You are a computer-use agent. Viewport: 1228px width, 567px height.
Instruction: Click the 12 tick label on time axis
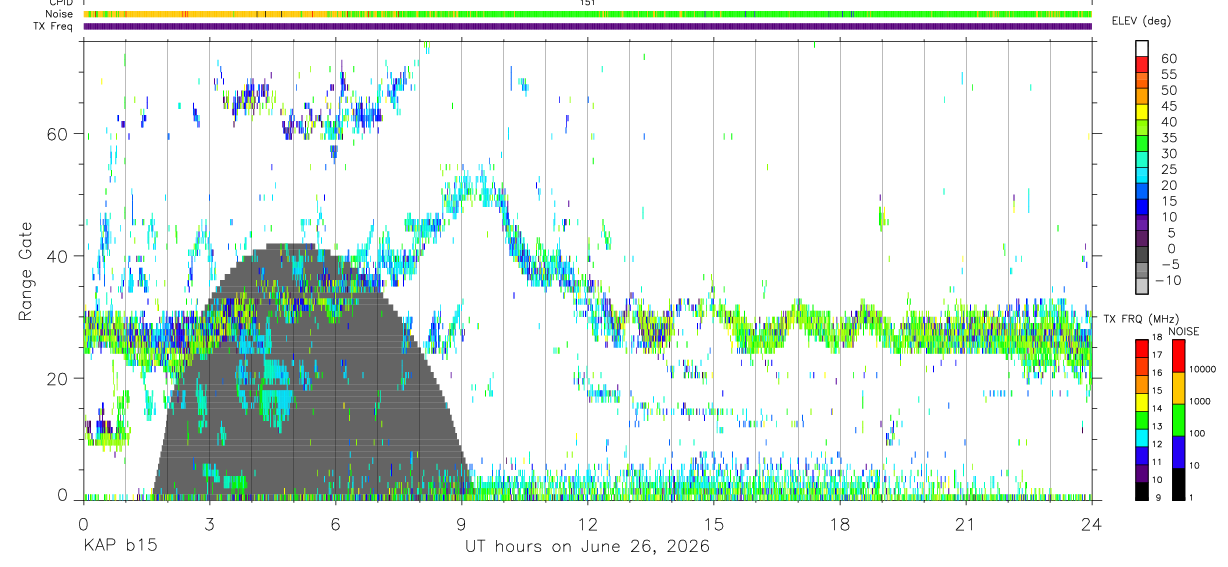pyautogui.click(x=587, y=525)
